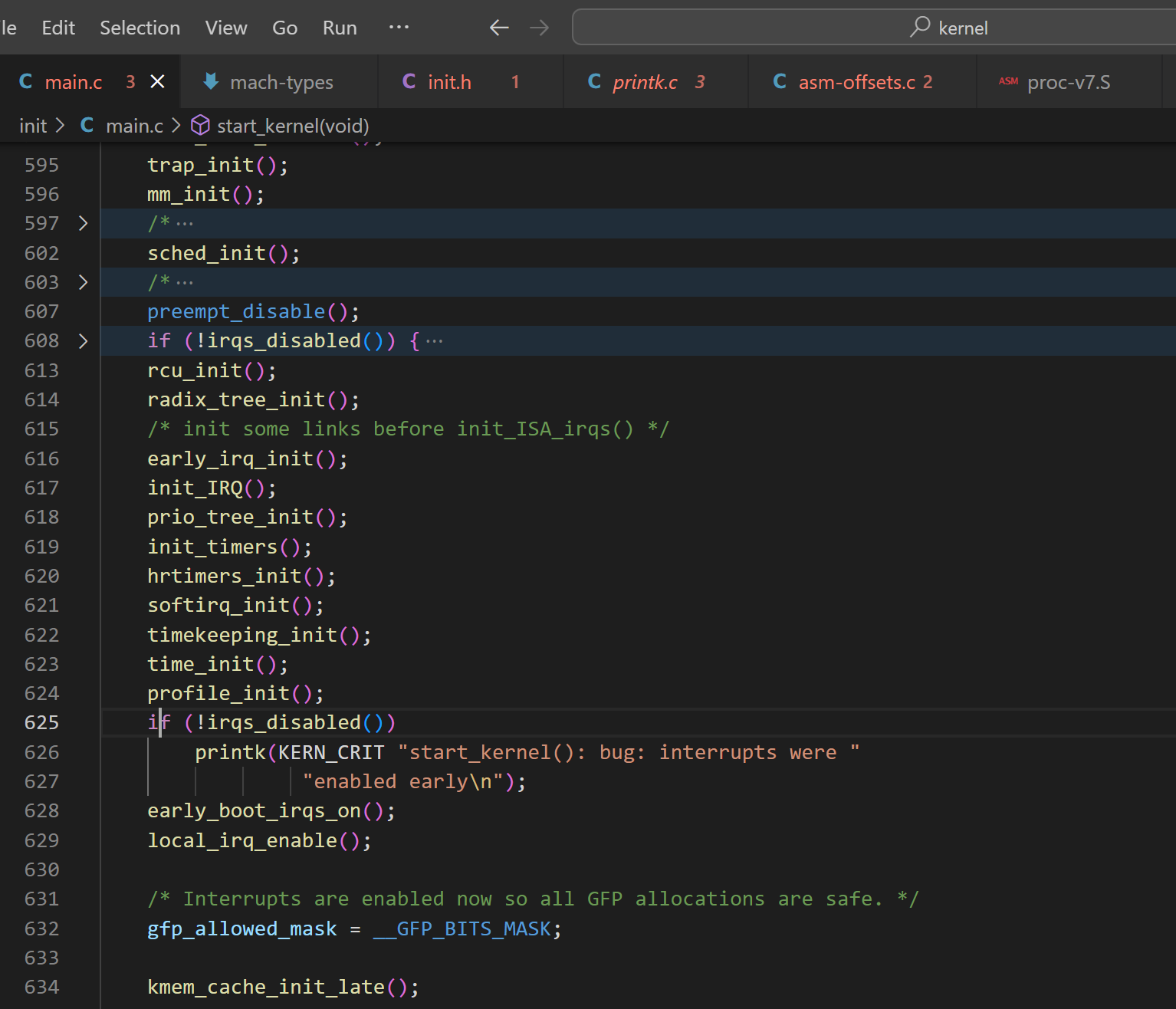Navigate forward with the right arrow
Image resolution: width=1176 pixels, height=1009 pixels.
coord(540,28)
